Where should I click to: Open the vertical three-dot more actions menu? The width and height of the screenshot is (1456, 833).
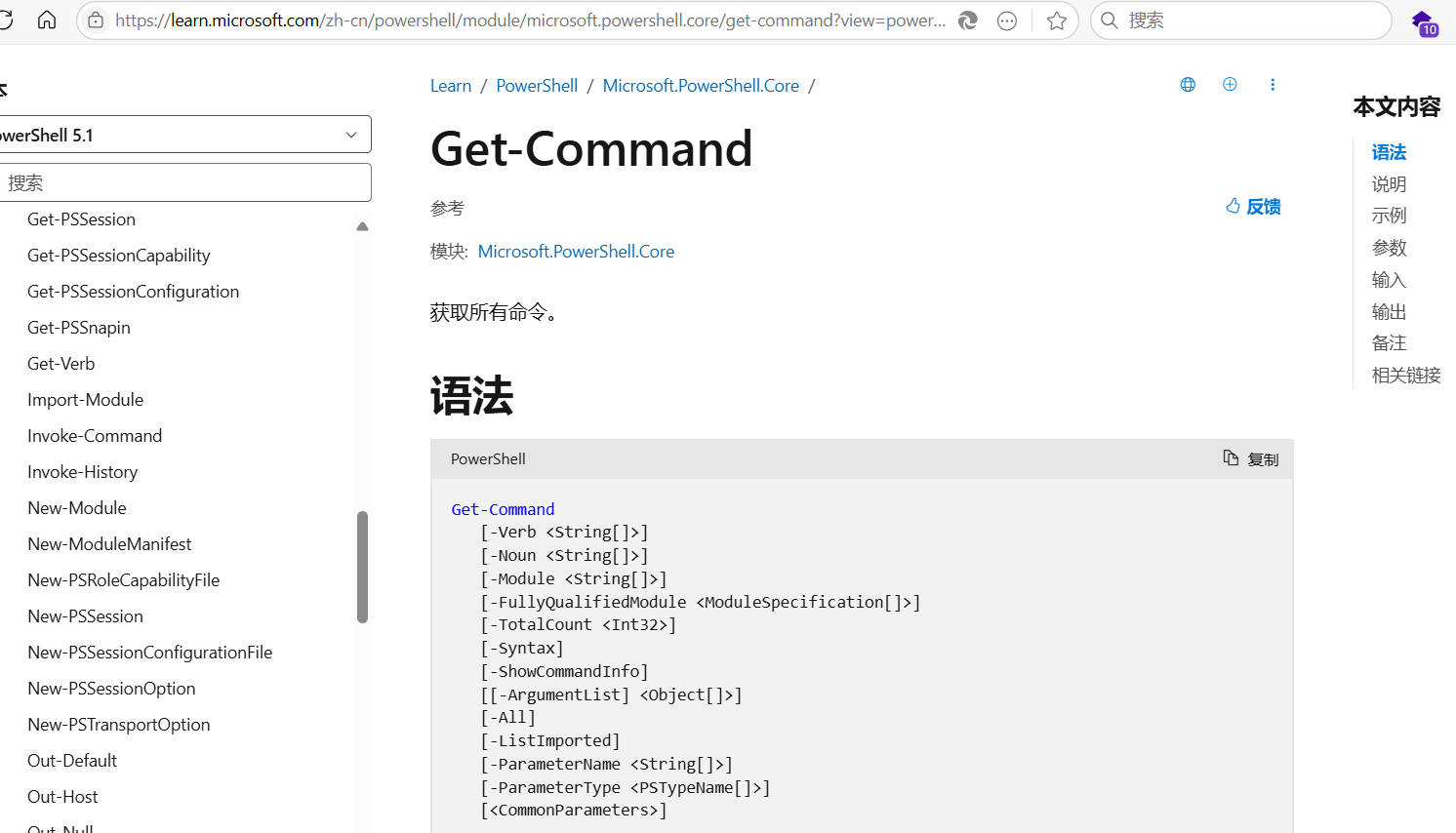click(1273, 85)
